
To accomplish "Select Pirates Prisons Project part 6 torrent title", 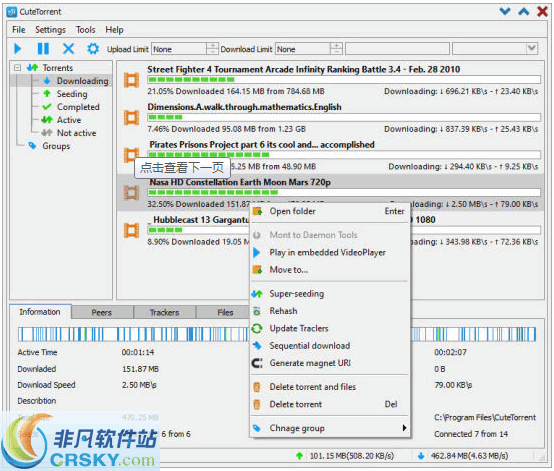I will tap(262, 145).
